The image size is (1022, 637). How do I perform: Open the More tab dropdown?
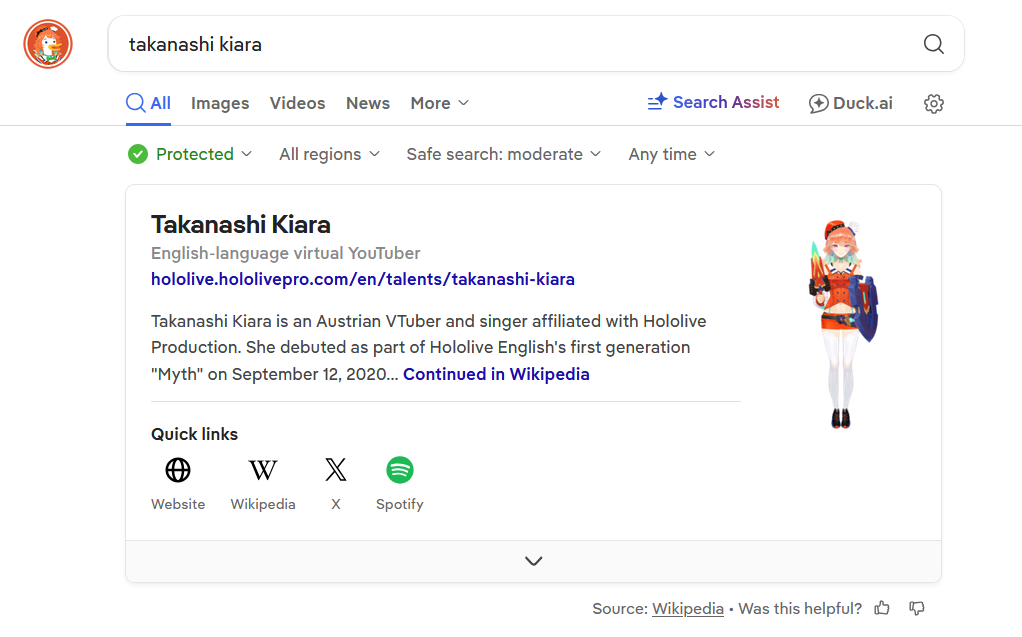pyautogui.click(x=439, y=103)
